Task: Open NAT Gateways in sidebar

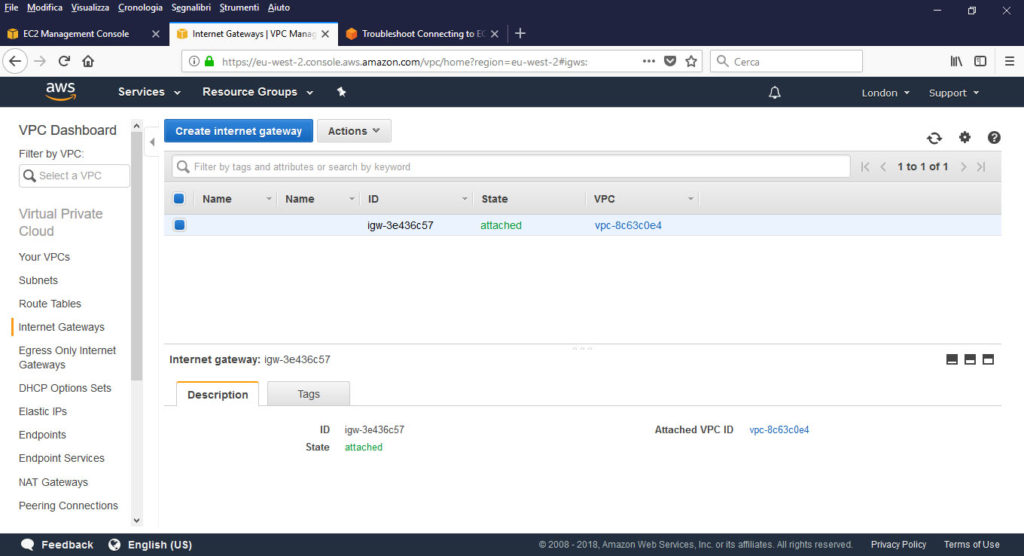Action: pyautogui.click(x=53, y=482)
